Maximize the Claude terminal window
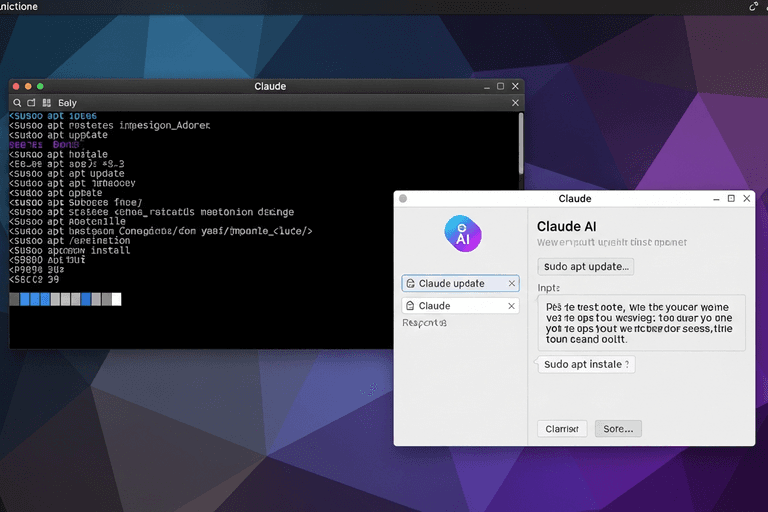The height and width of the screenshot is (512, 768). click(x=501, y=86)
